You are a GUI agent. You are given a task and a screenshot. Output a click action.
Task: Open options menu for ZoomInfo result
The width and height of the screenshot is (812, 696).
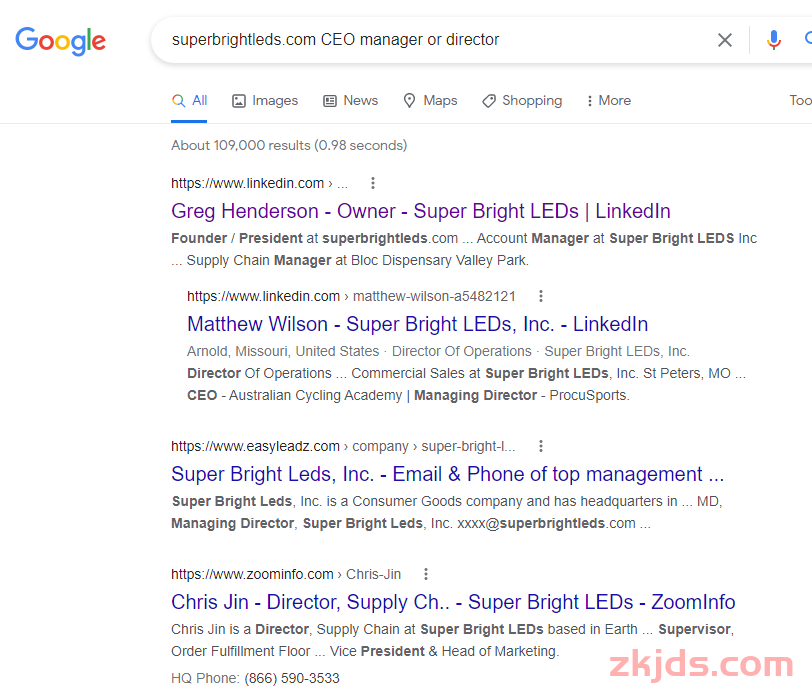[426, 574]
